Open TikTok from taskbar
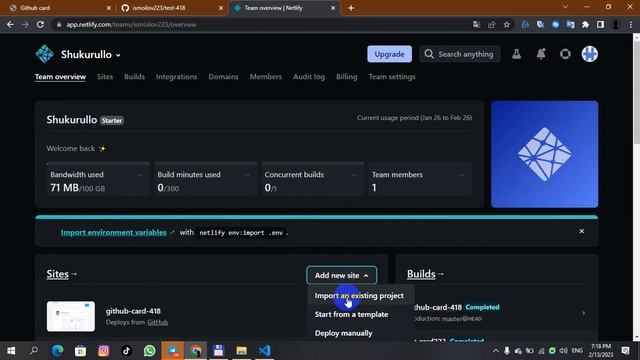The height and width of the screenshot is (360, 640). [126, 351]
